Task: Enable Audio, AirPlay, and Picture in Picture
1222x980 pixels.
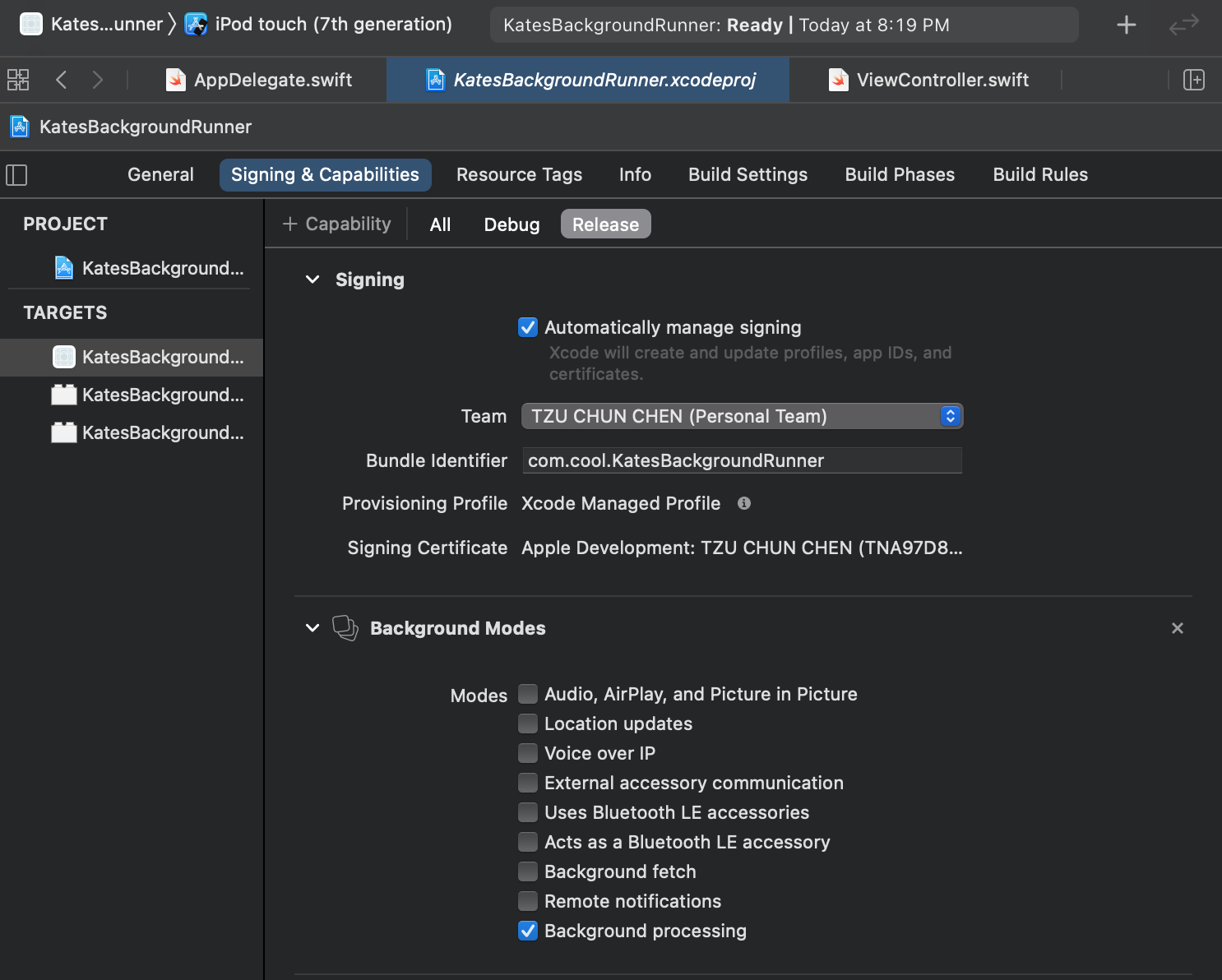Action: (x=528, y=695)
